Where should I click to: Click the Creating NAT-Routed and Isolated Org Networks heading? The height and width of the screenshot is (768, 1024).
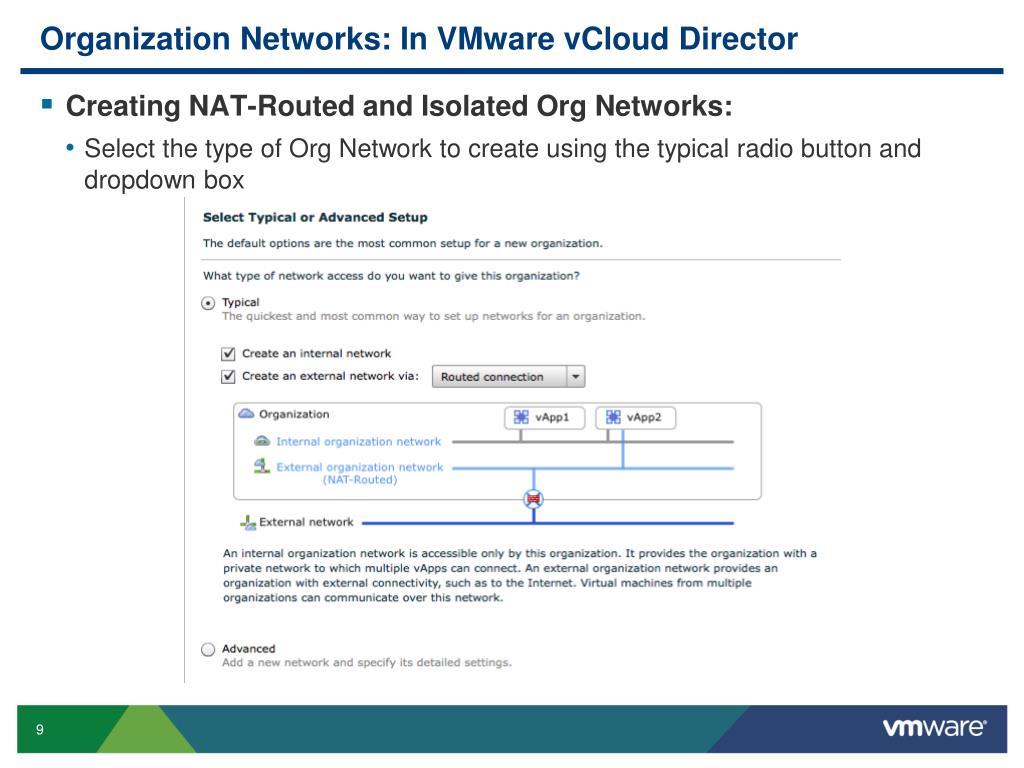pyautogui.click(x=399, y=106)
